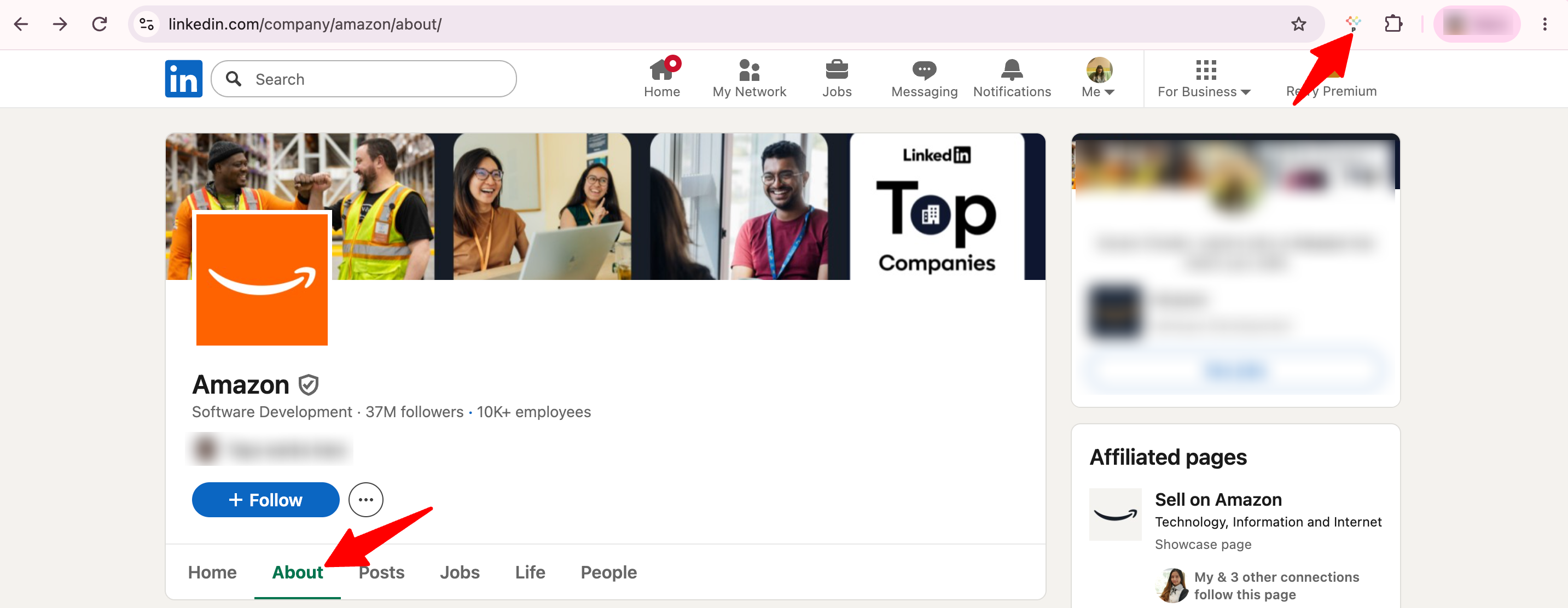Click the blurred Chrome profile button
Screen dimensions: 1568x608
pyautogui.click(x=1476, y=25)
